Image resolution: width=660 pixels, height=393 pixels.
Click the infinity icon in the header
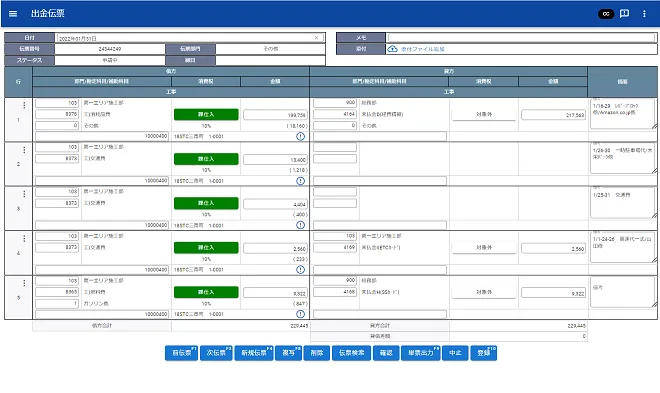606,14
